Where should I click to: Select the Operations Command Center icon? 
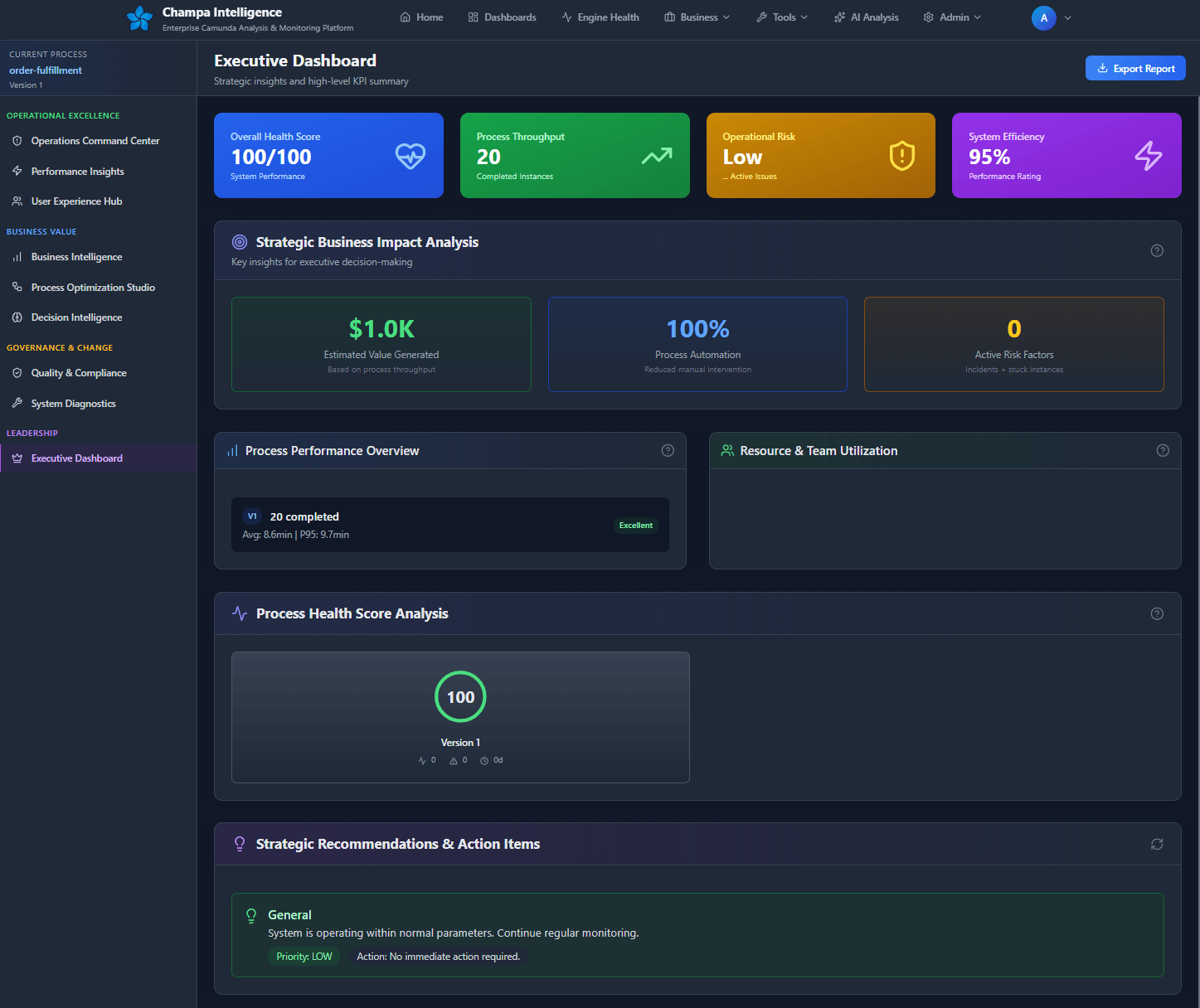(17, 141)
